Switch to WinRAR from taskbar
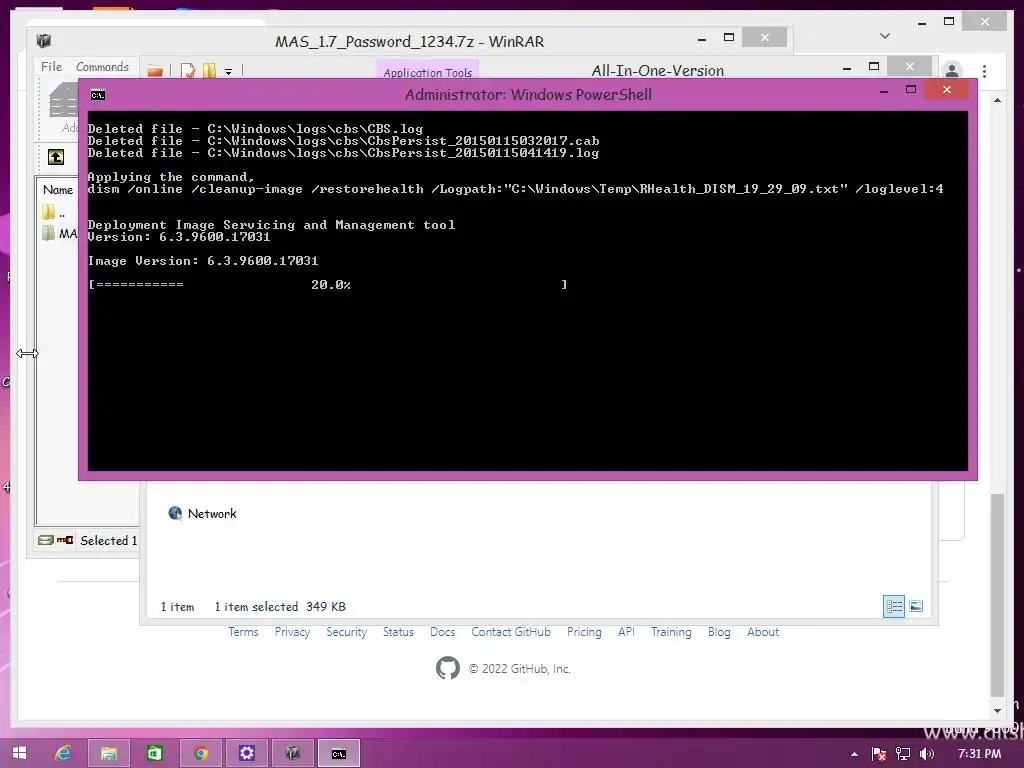 click(x=292, y=753)
